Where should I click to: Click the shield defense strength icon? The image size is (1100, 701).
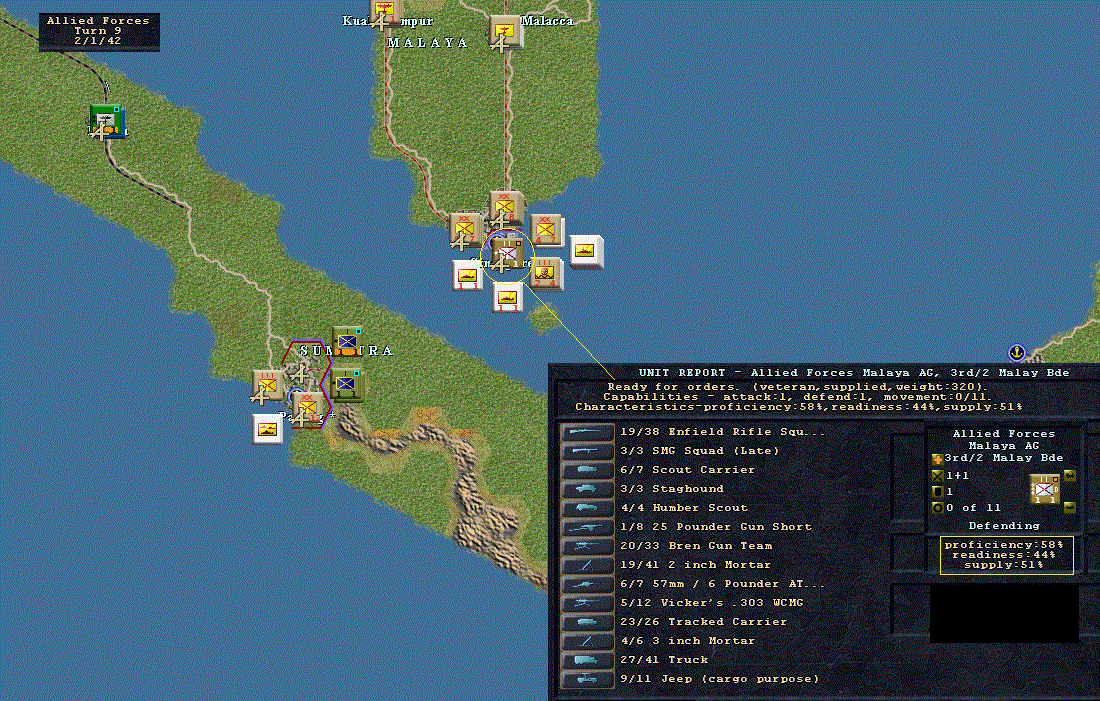(937, 492)
